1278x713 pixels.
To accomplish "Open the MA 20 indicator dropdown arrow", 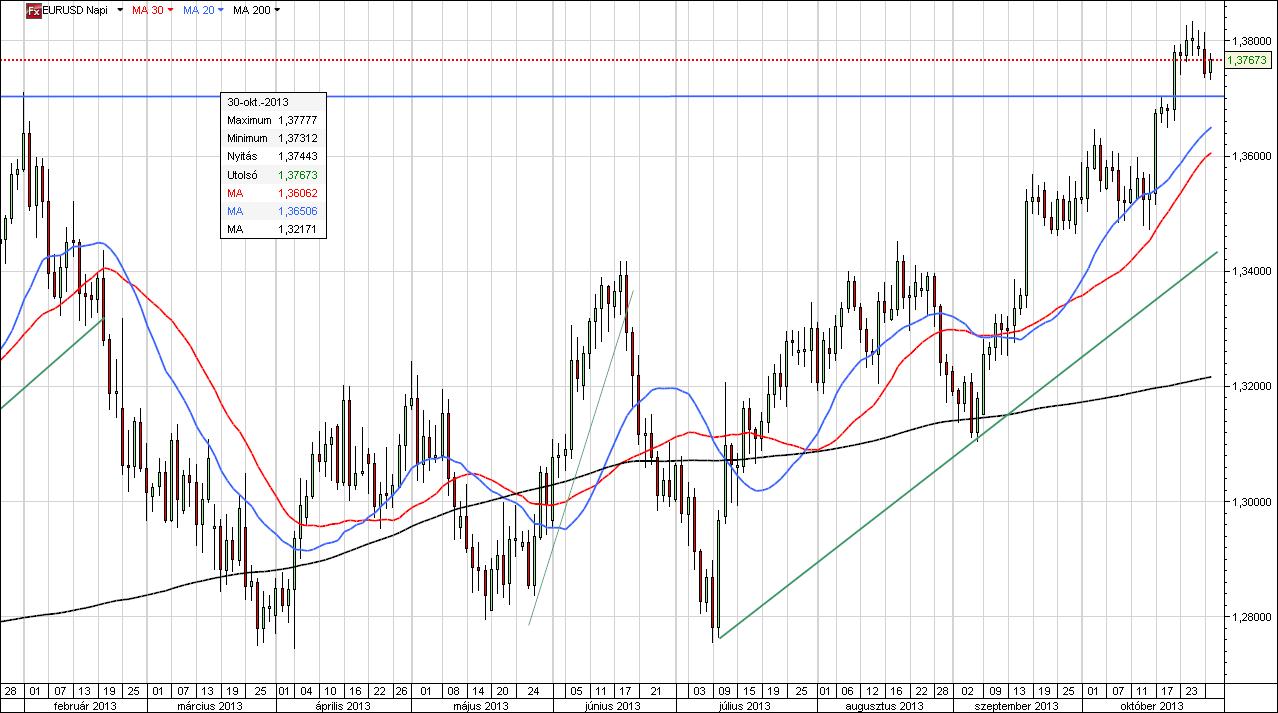I will (x=221, y=10).
